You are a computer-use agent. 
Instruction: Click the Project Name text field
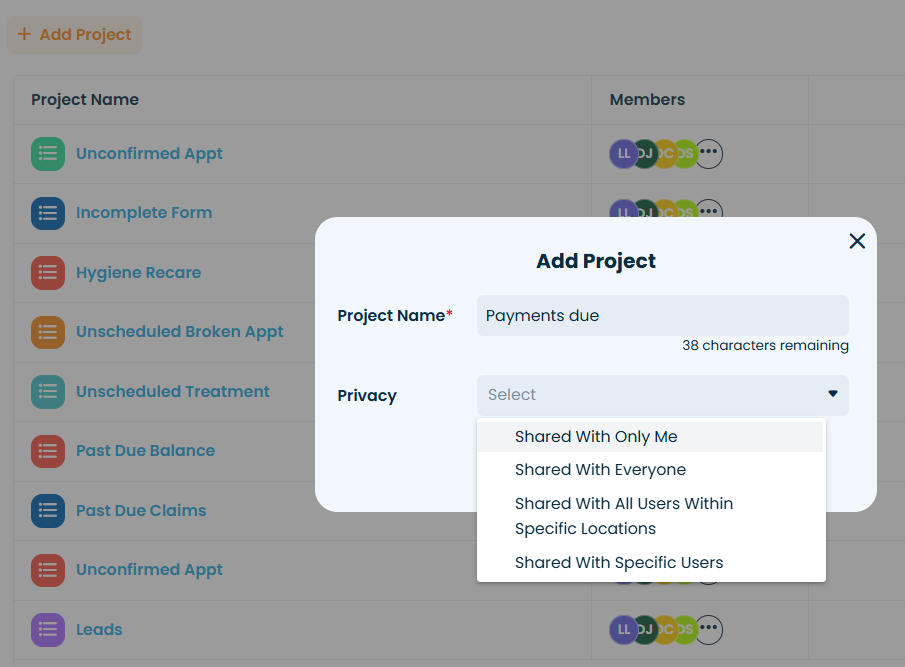(x=662, y=316)
